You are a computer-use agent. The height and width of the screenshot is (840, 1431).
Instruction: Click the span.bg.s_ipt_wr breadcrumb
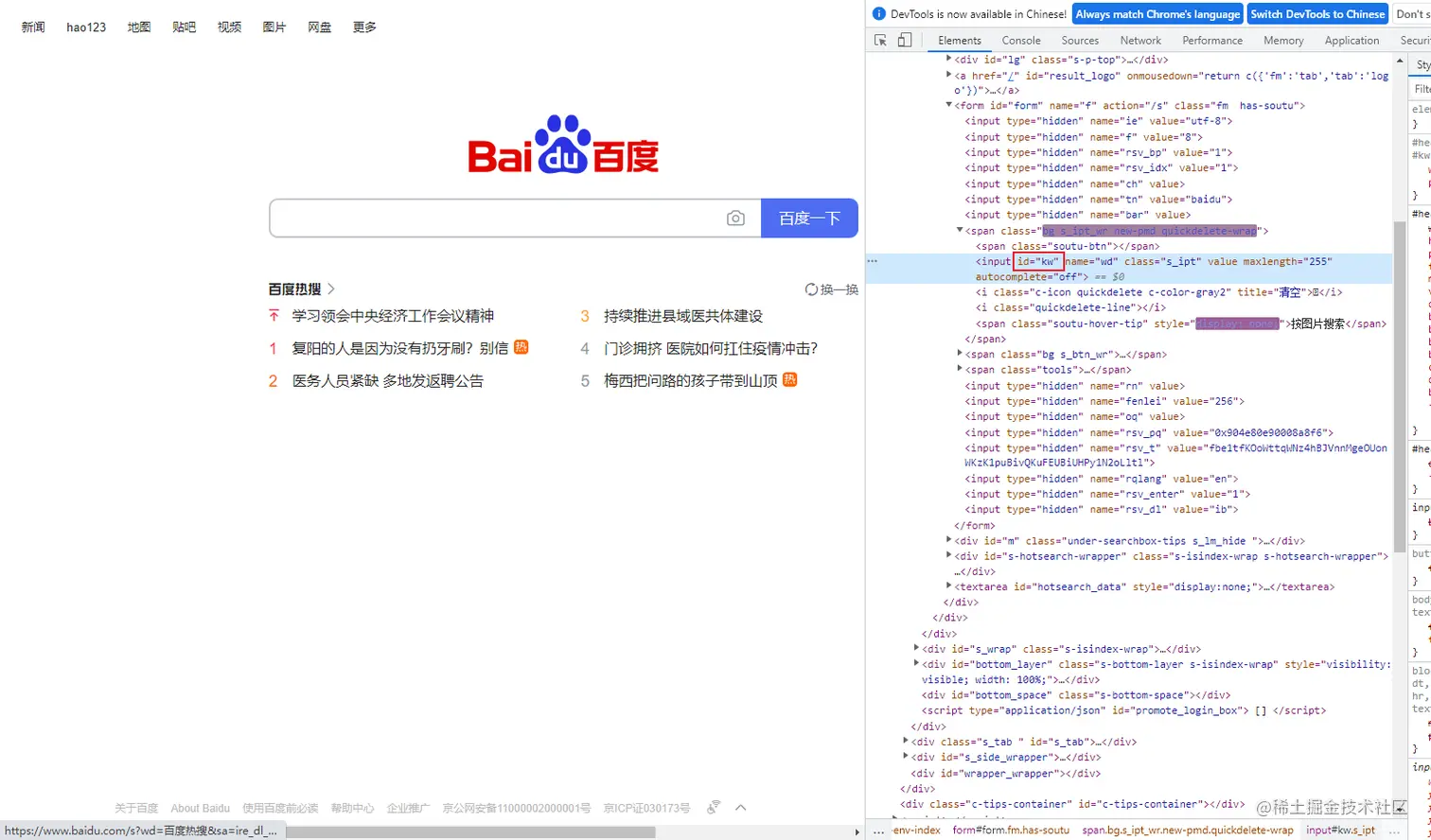1188,830
